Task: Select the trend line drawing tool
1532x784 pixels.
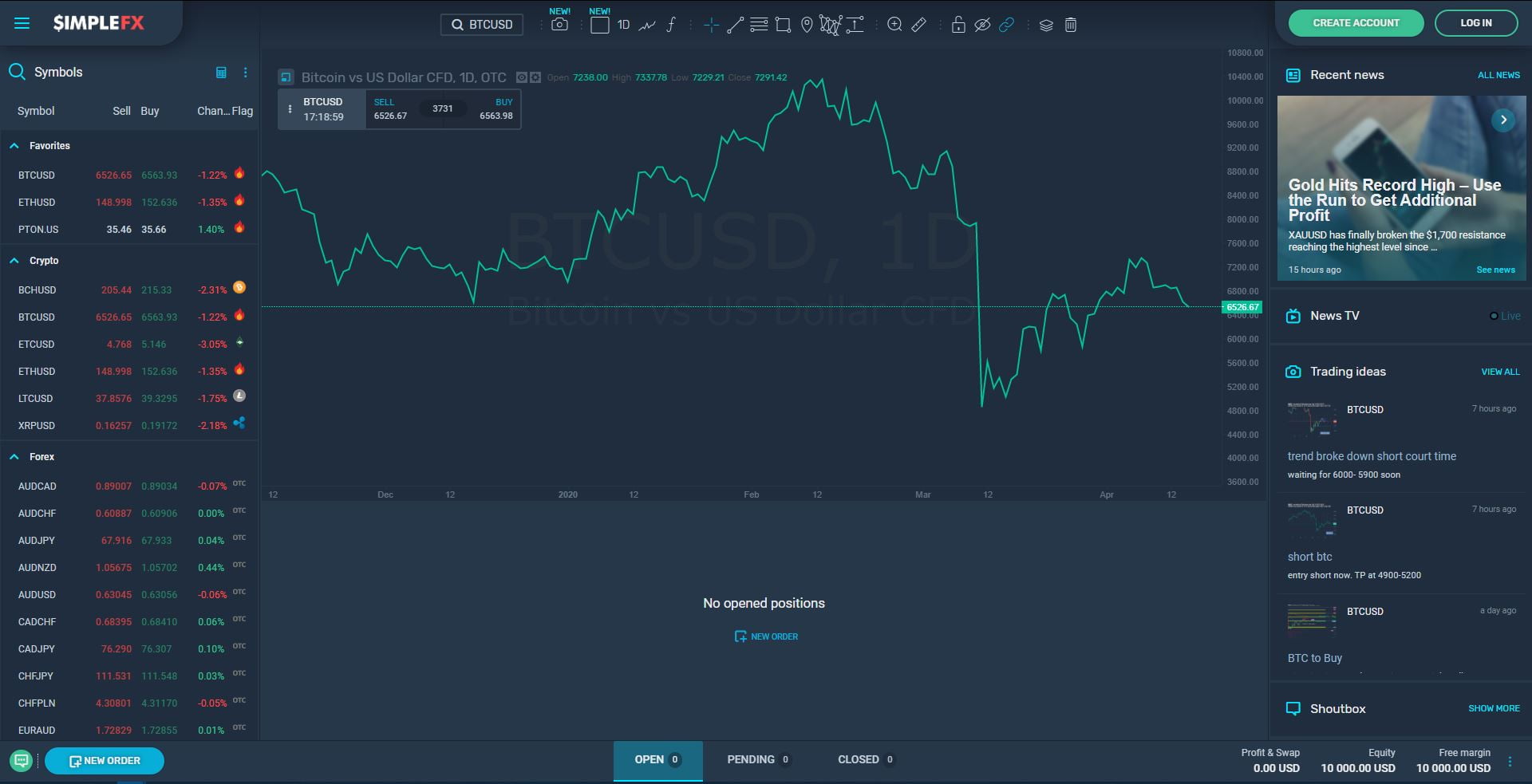Action: point(735,25)
